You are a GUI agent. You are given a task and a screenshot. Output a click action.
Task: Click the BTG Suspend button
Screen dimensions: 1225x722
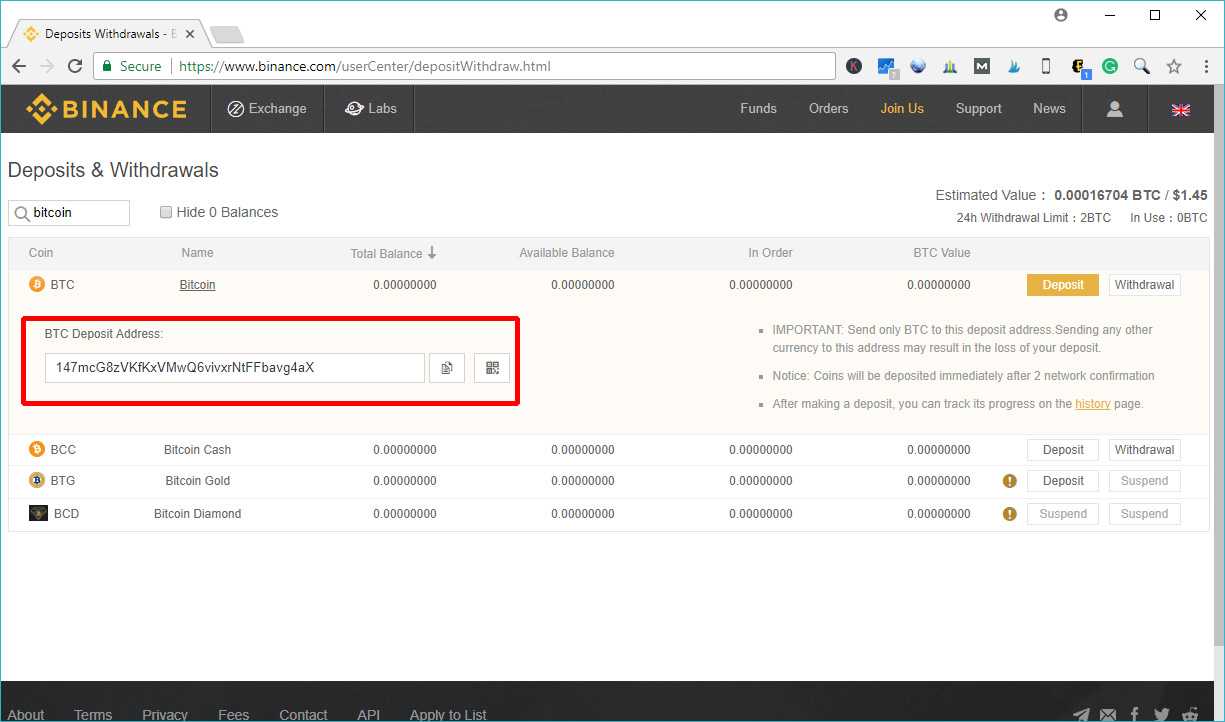tap(1144, 481)
